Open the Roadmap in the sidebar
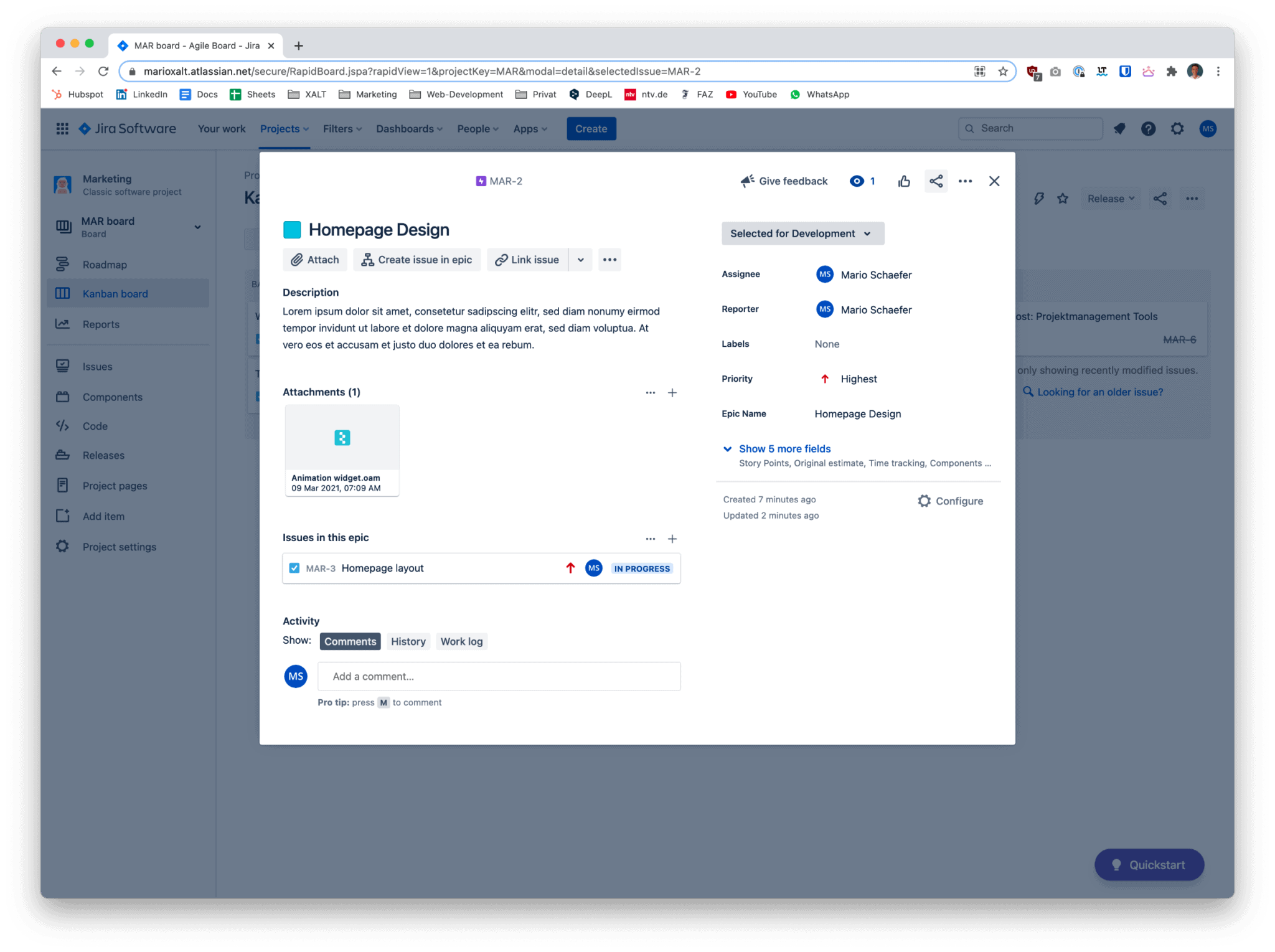Screen dimensions: 1275x952 click(105, 264)
